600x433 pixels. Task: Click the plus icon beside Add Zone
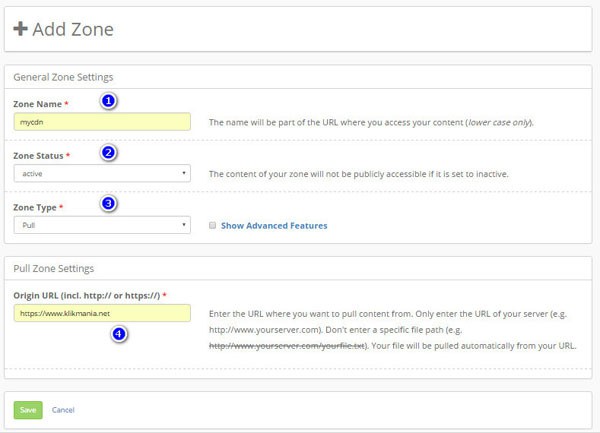pyautogui.click(x=20, y=30)
